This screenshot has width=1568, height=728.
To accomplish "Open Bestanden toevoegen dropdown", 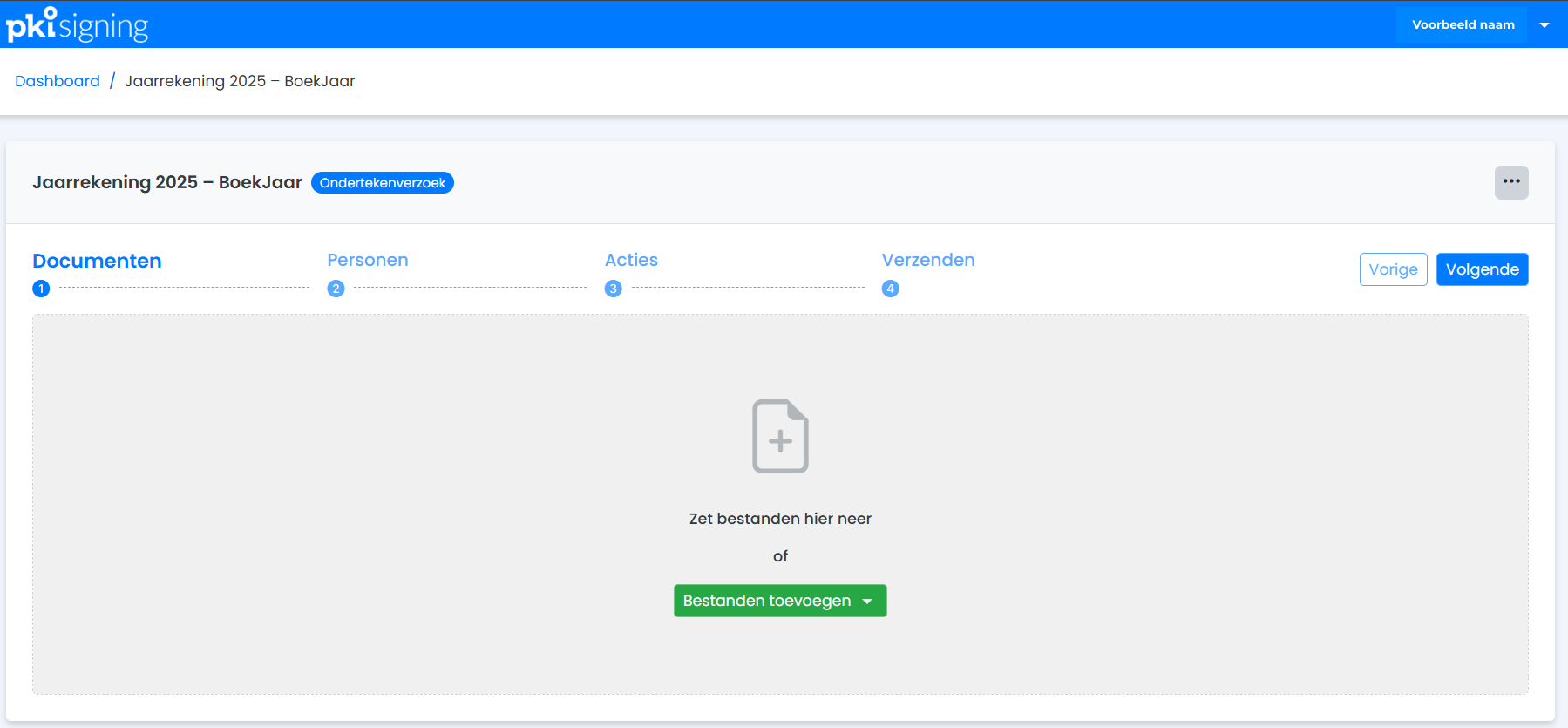I will click(x=780, y=601).
